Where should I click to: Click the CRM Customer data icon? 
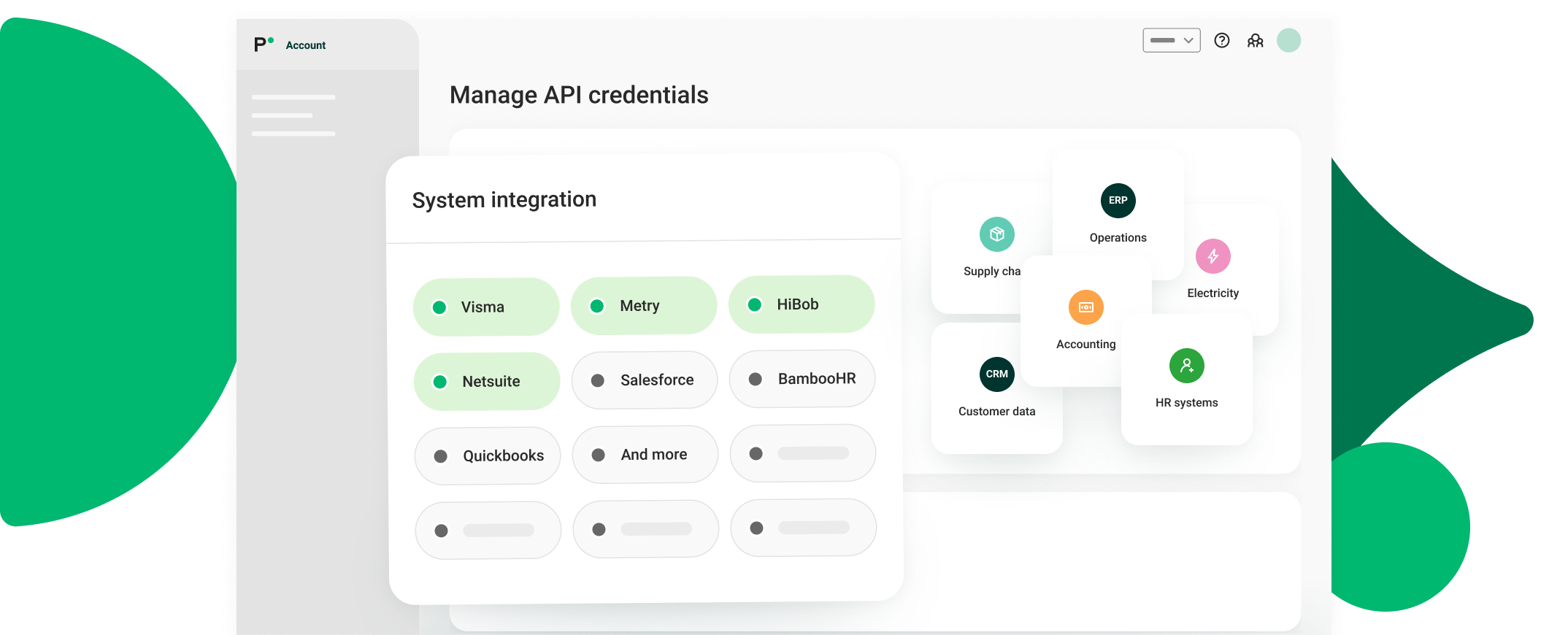pos(997,374)
